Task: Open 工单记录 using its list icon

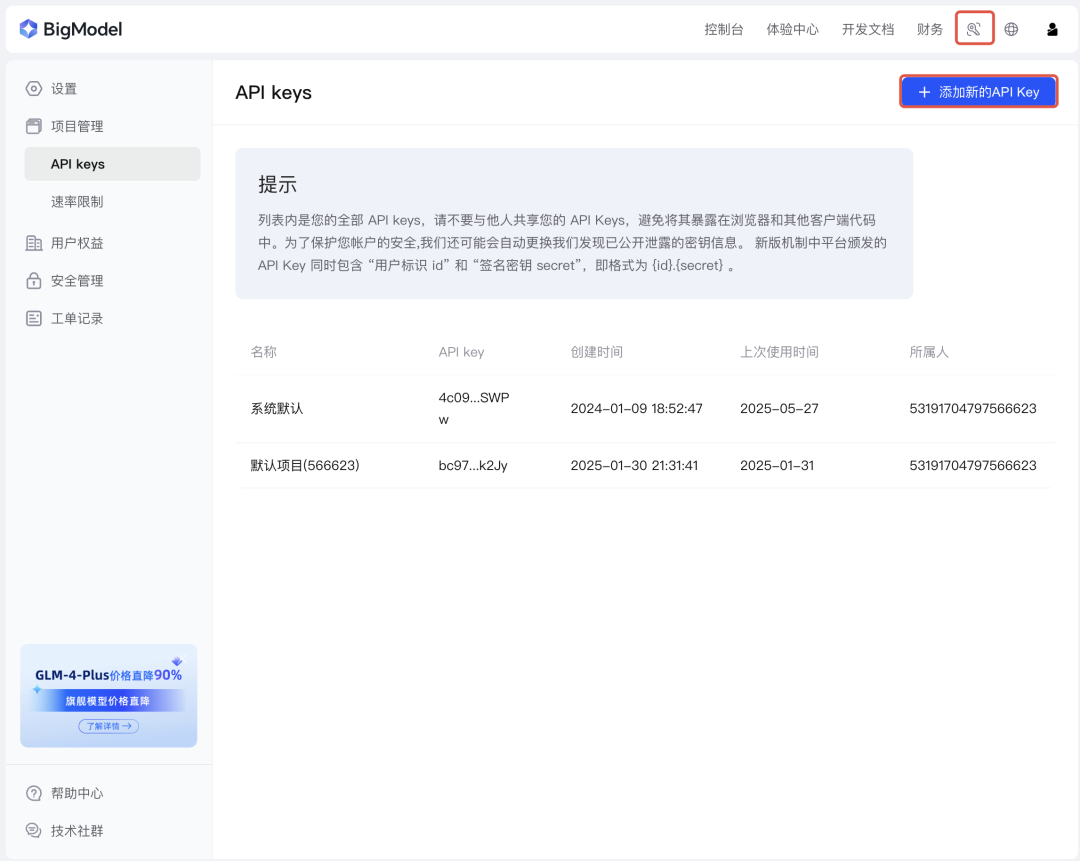Action: click(33, 318)
